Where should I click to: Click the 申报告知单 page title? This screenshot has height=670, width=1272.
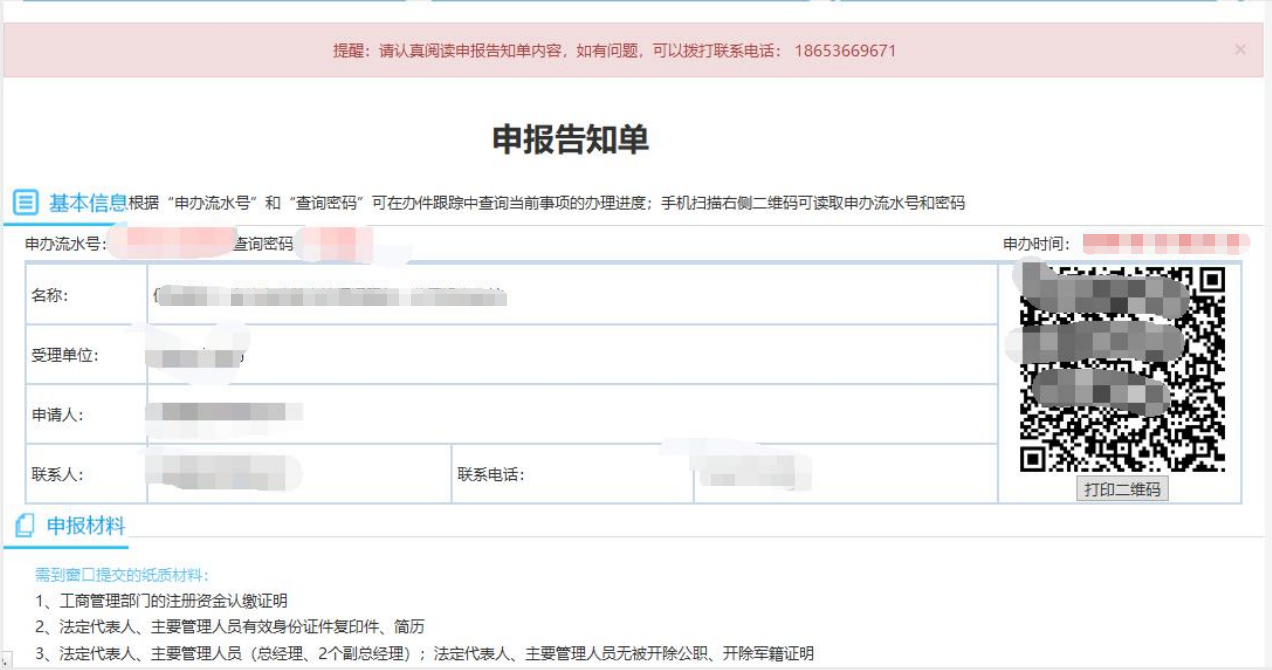click(x=571, y=140)
